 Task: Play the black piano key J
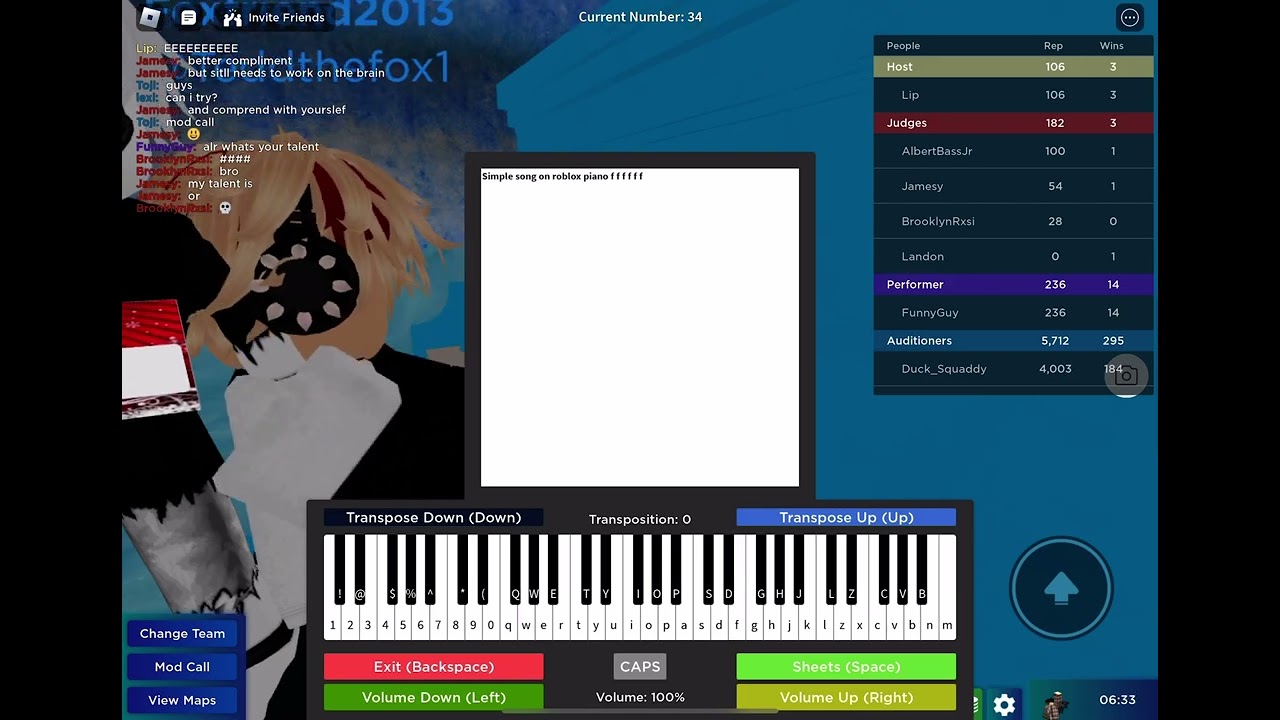pyautogui.click(x=799, y=569)
